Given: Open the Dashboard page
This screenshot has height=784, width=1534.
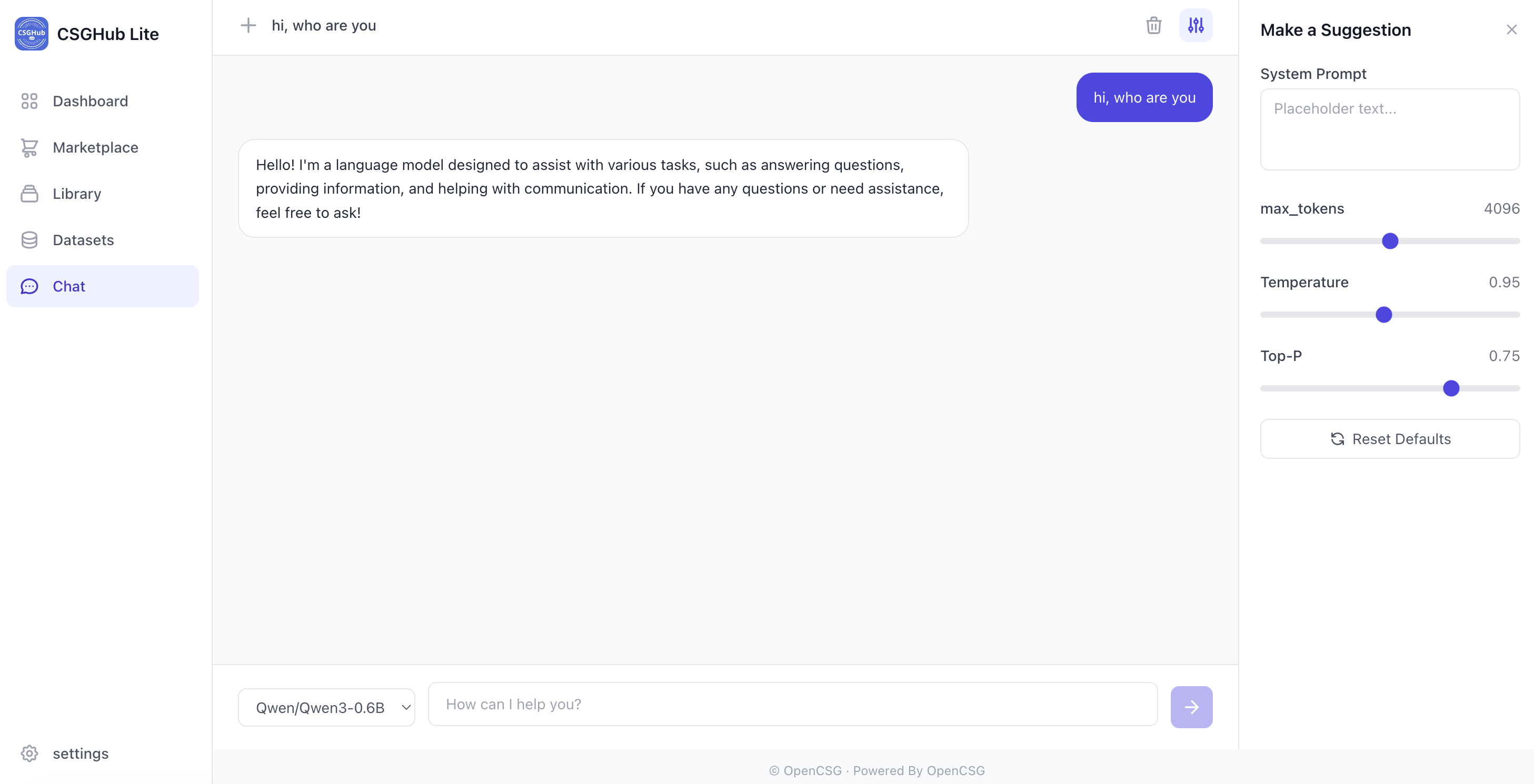Looking at the screenshot, I should coord(90,101).
